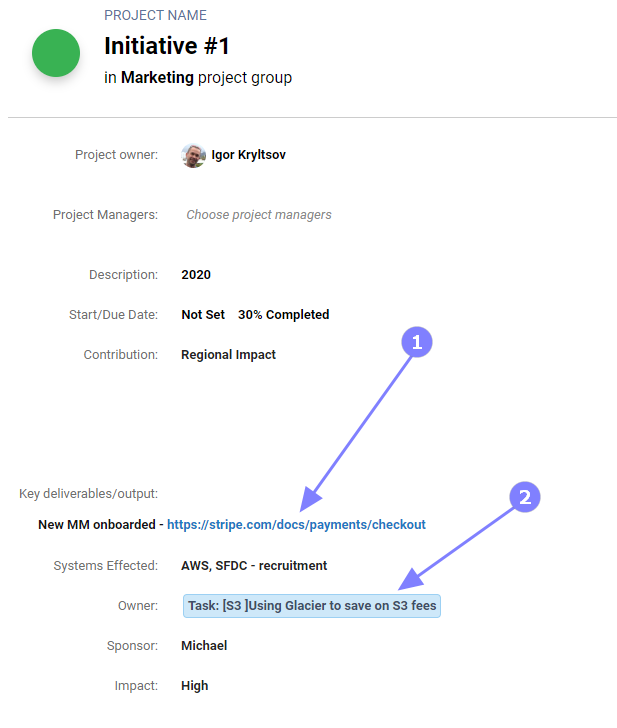The image size is (617, 728).
Task: Click annotation marker number 1
Action: [x=417, y=342]
